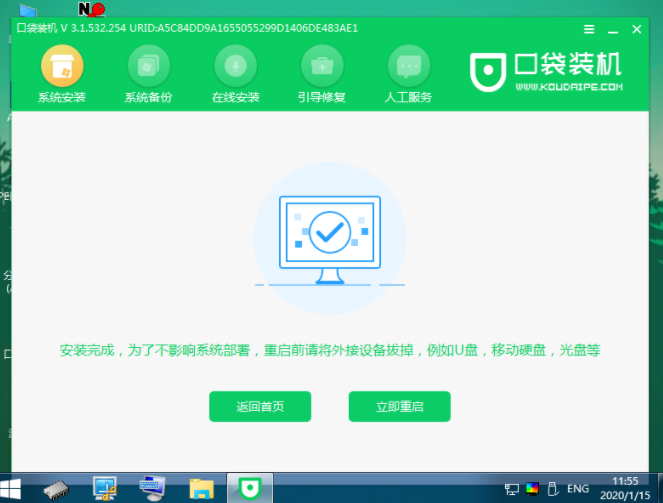The image size is (663, 503).
Task: Click the network icon in system tray
Action: click(513, 489)
